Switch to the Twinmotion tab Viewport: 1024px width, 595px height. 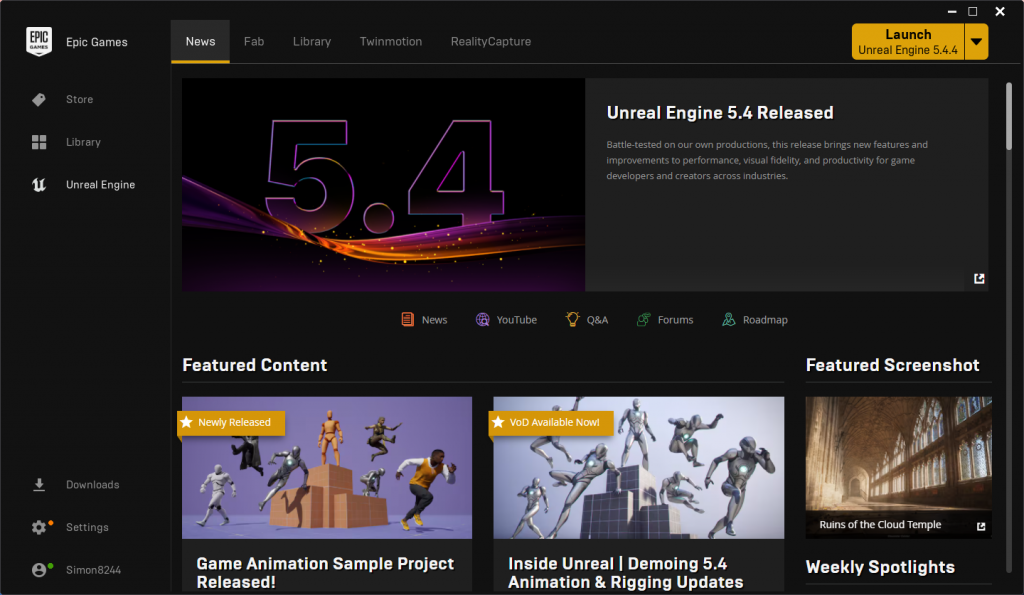(391, 42)
